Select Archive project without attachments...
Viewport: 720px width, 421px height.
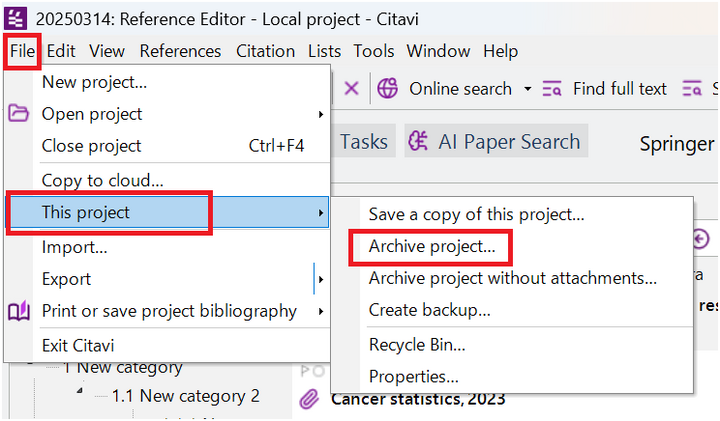click(512, 278)
